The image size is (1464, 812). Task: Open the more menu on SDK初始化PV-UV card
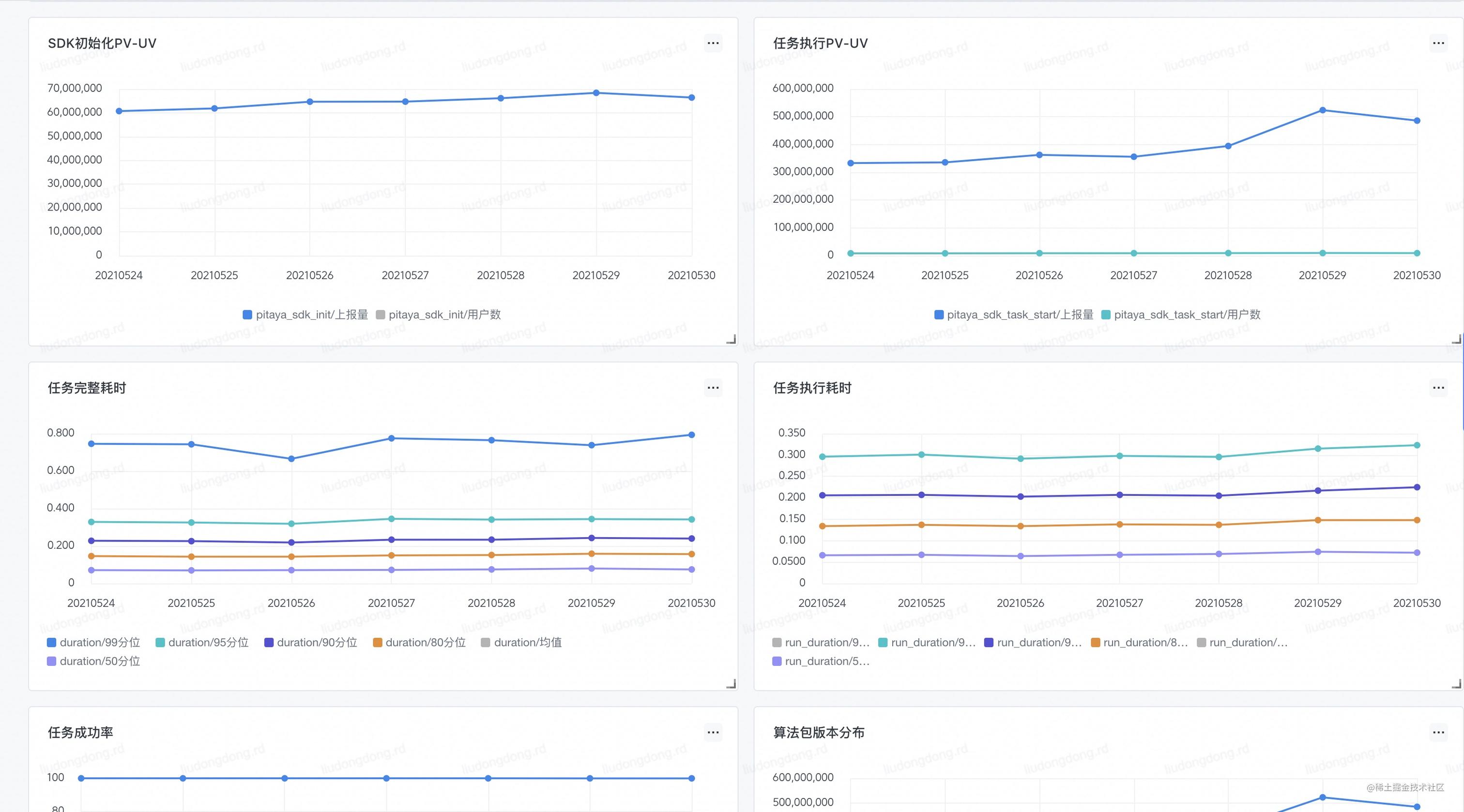tap(713, 43)
